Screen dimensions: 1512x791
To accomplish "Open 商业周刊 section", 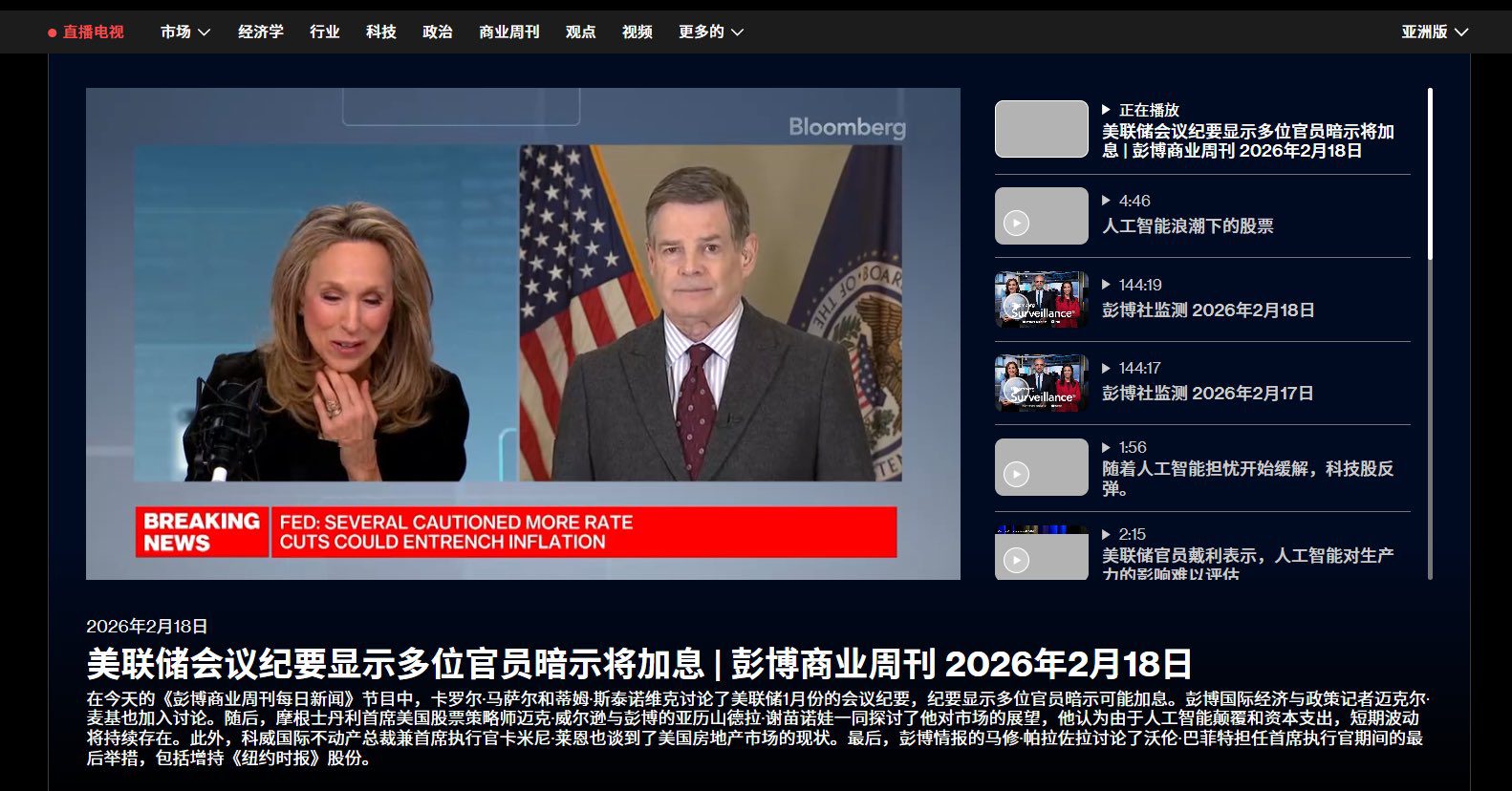I will pyautogui.click(x=509, y=32).
